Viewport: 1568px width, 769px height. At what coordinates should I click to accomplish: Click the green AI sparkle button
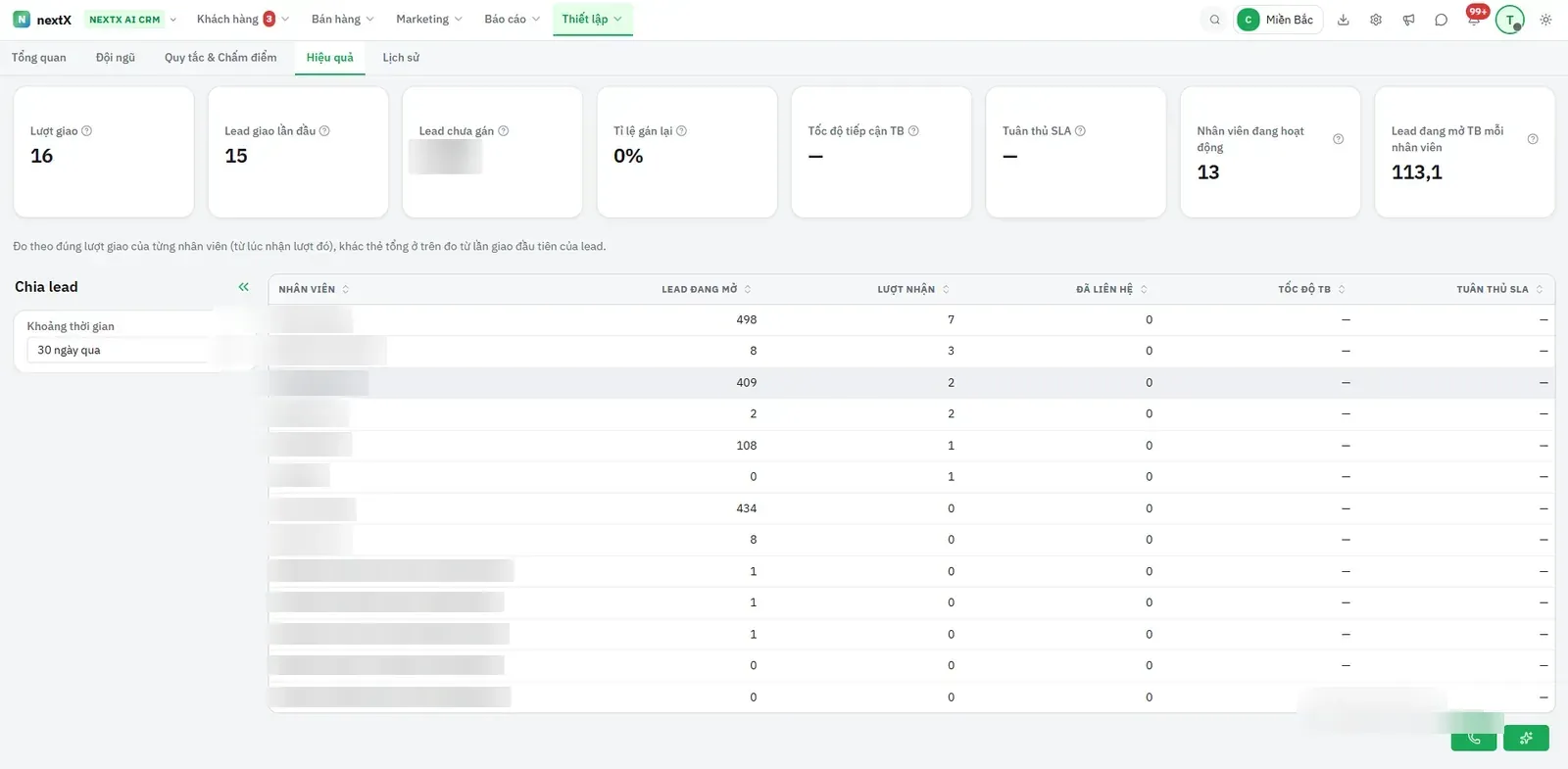[1526, 739]
